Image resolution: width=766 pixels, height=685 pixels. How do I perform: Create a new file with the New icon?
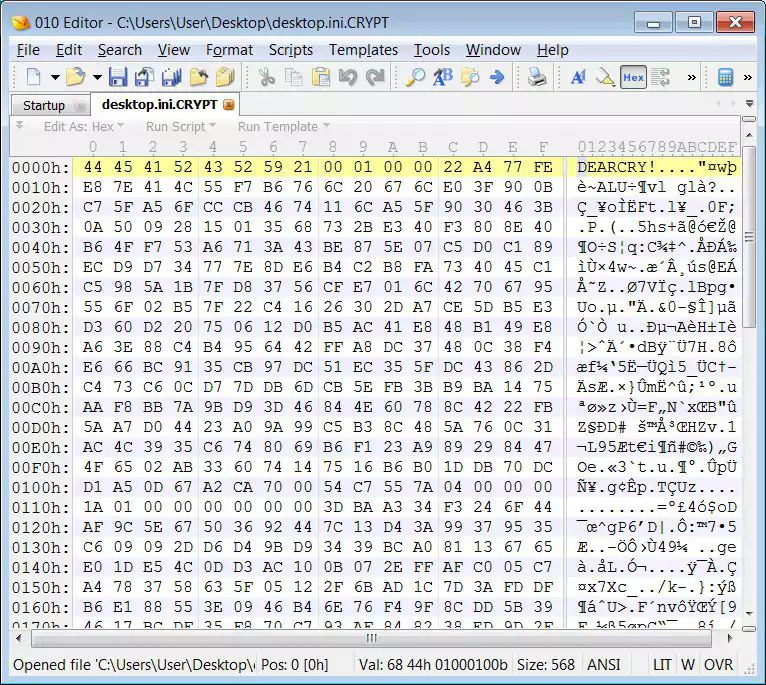pos(33,77)
